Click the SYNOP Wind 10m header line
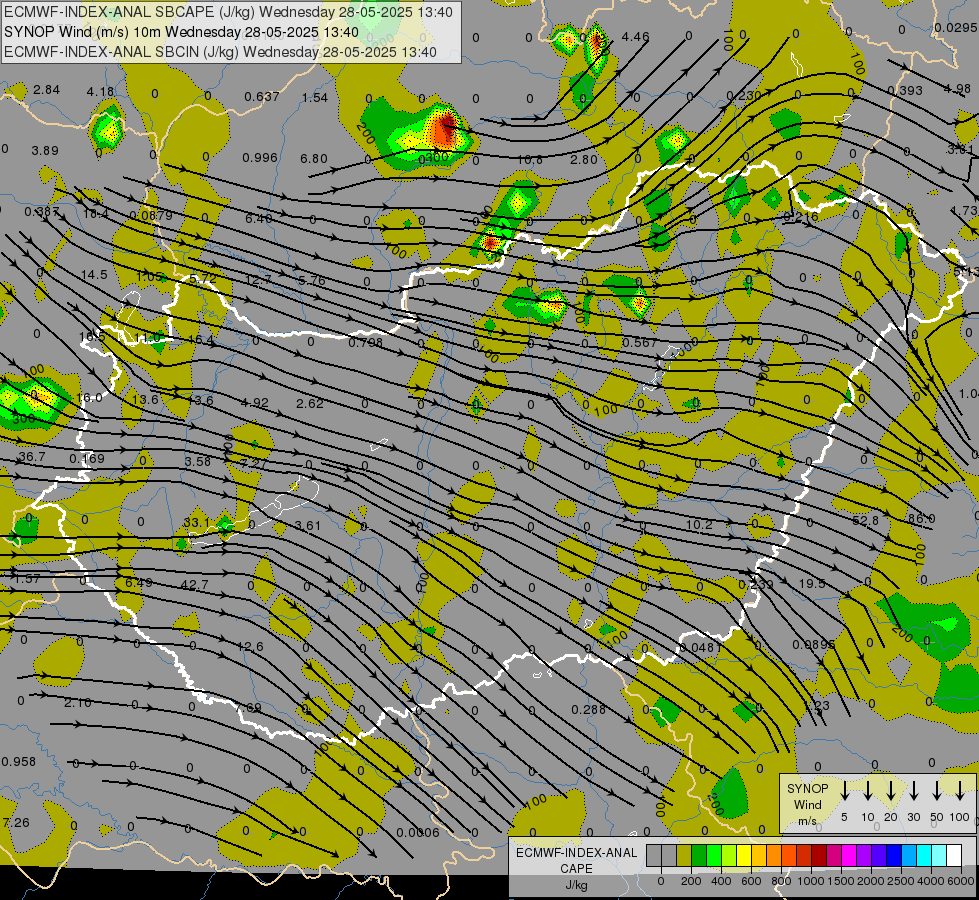The height and width of the screenshot is (900, 979). pos(181,32)
